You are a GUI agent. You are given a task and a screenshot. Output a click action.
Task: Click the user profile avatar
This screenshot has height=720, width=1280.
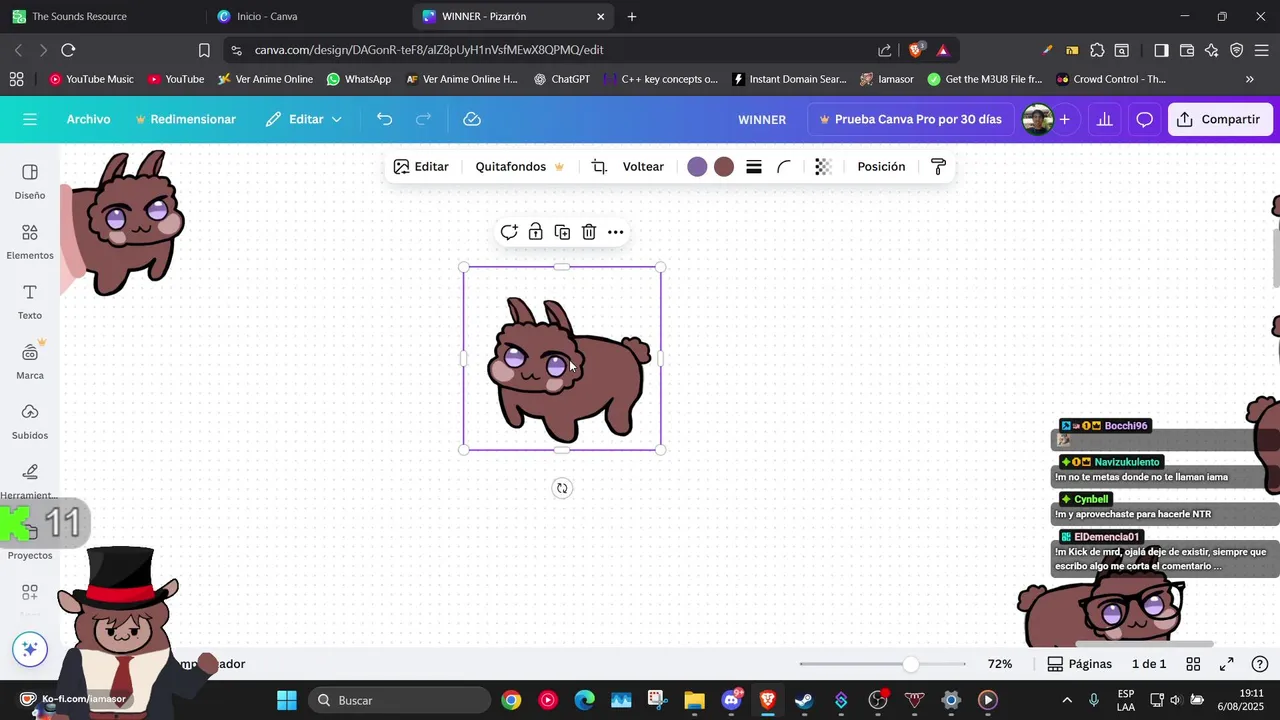click(1038, 119)
